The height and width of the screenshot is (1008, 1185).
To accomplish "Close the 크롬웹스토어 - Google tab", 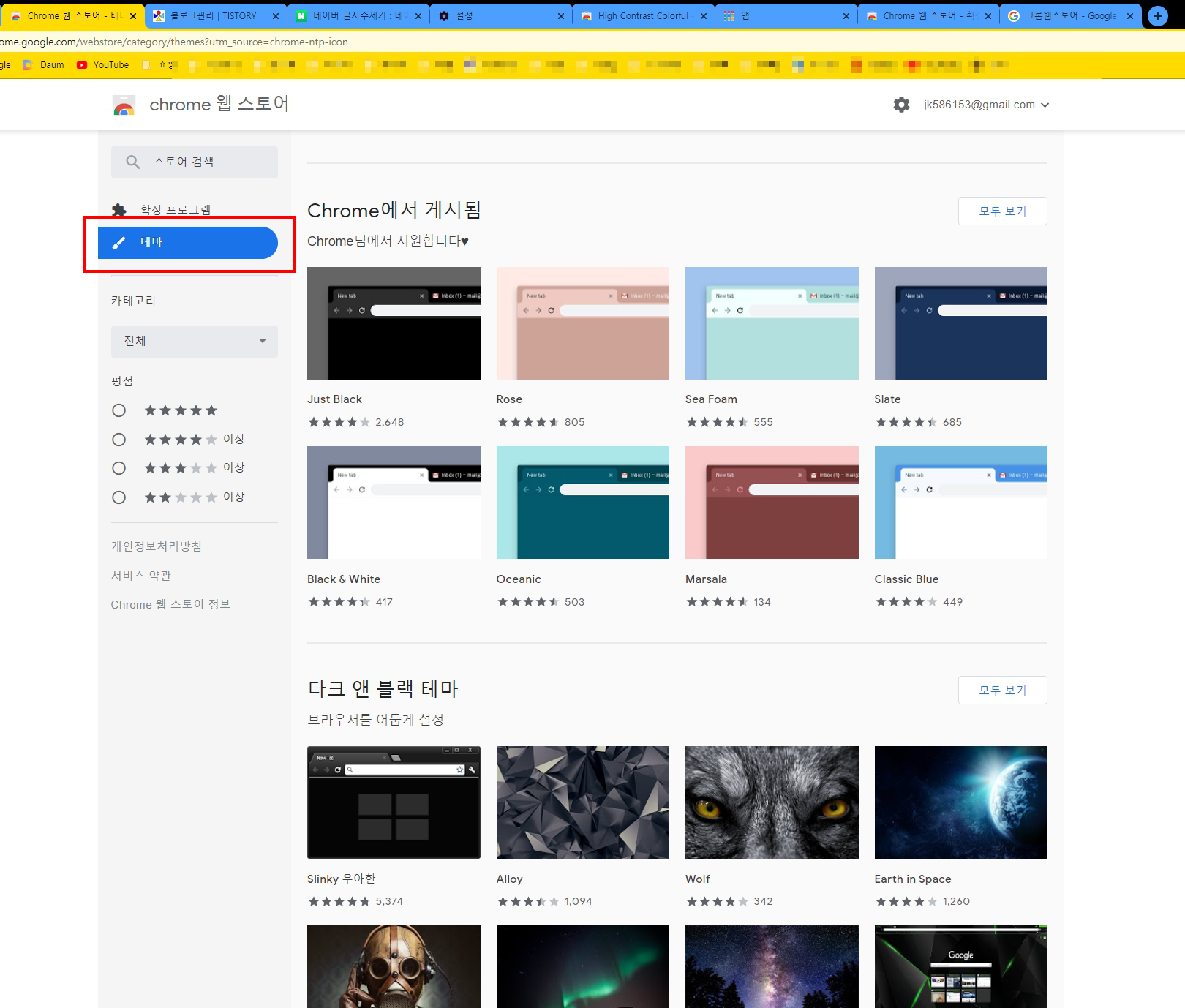I will (1130, 16).
